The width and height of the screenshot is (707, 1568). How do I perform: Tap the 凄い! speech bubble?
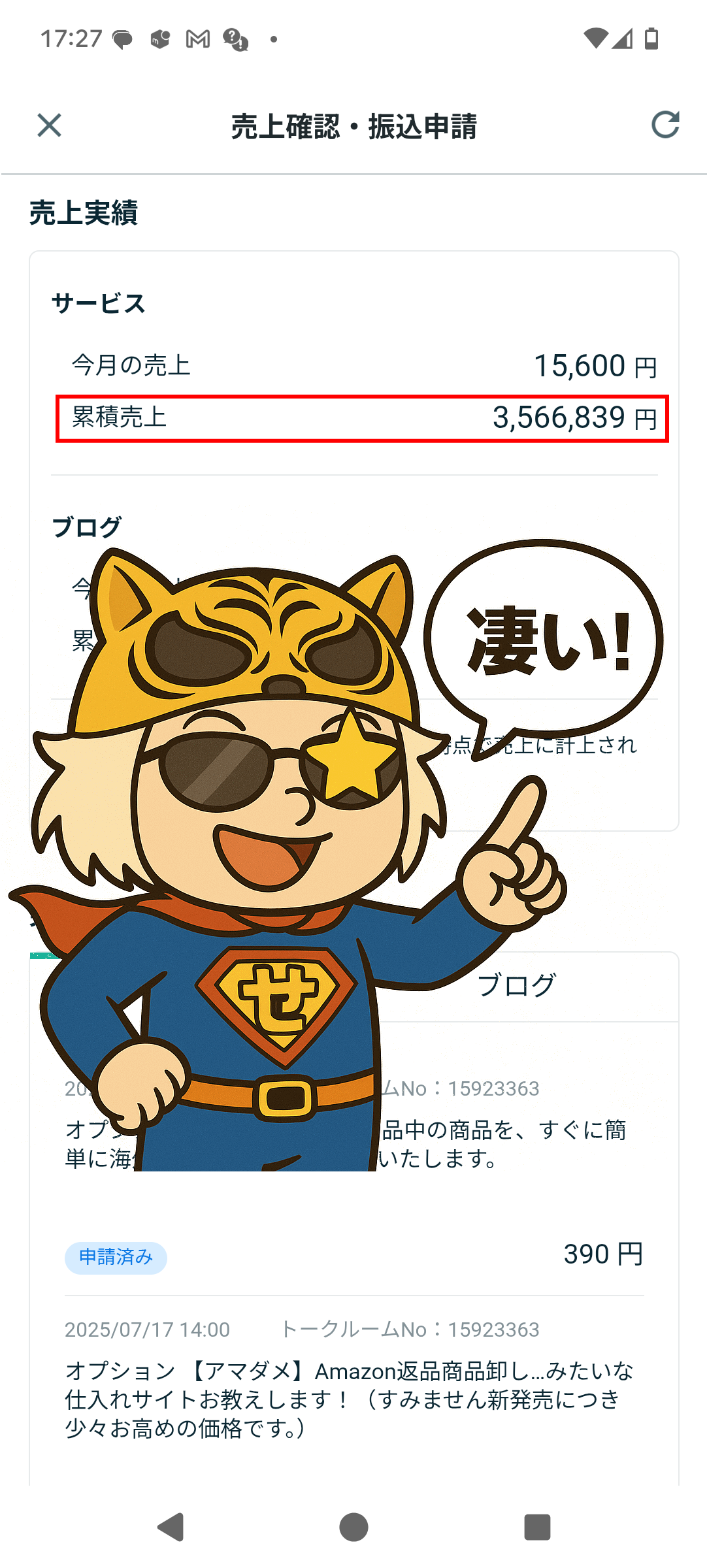pyautogui.click(x=544, y=647)
